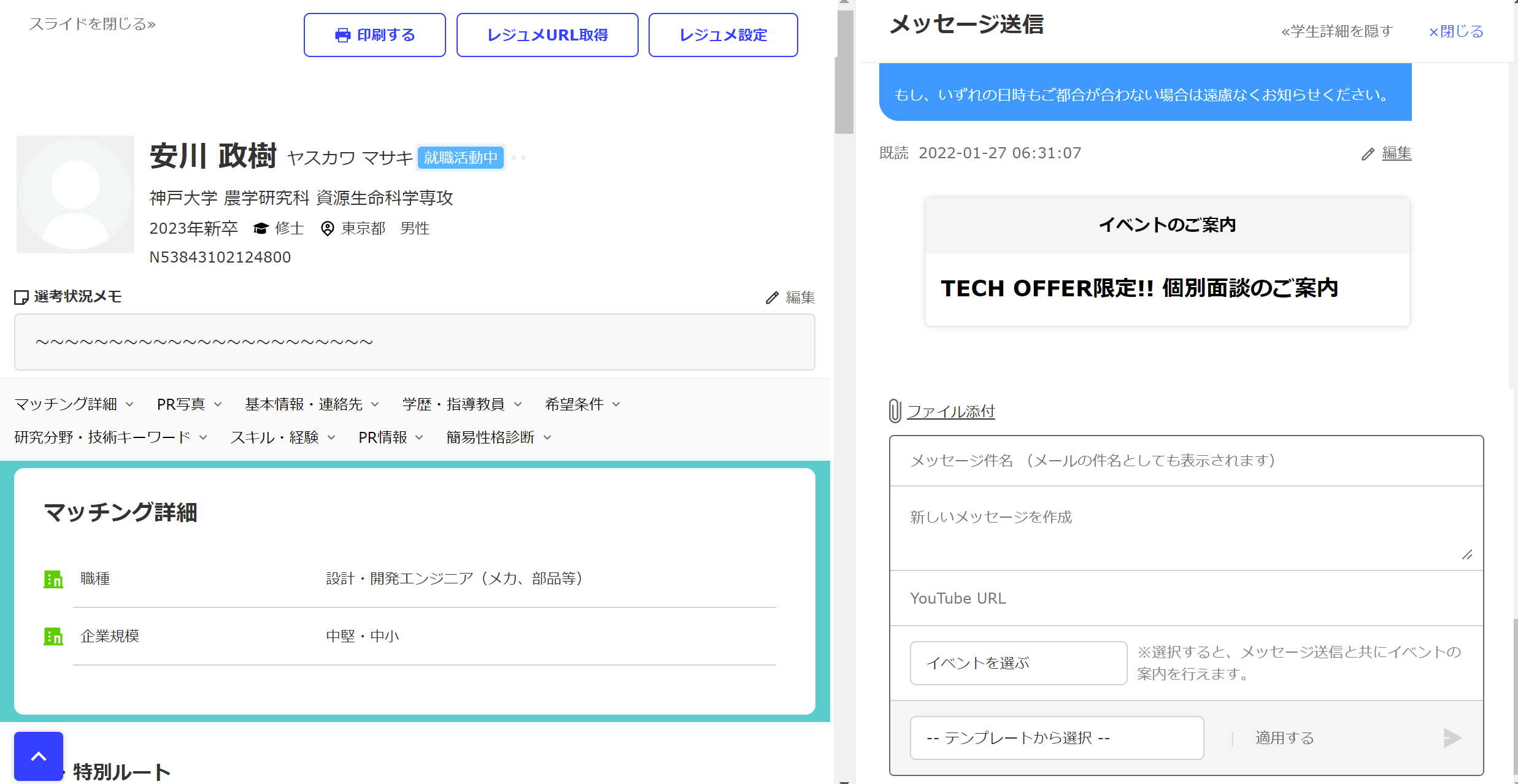Click the student profile avatar image
1518x784 pixels.
tap(75, 194)
